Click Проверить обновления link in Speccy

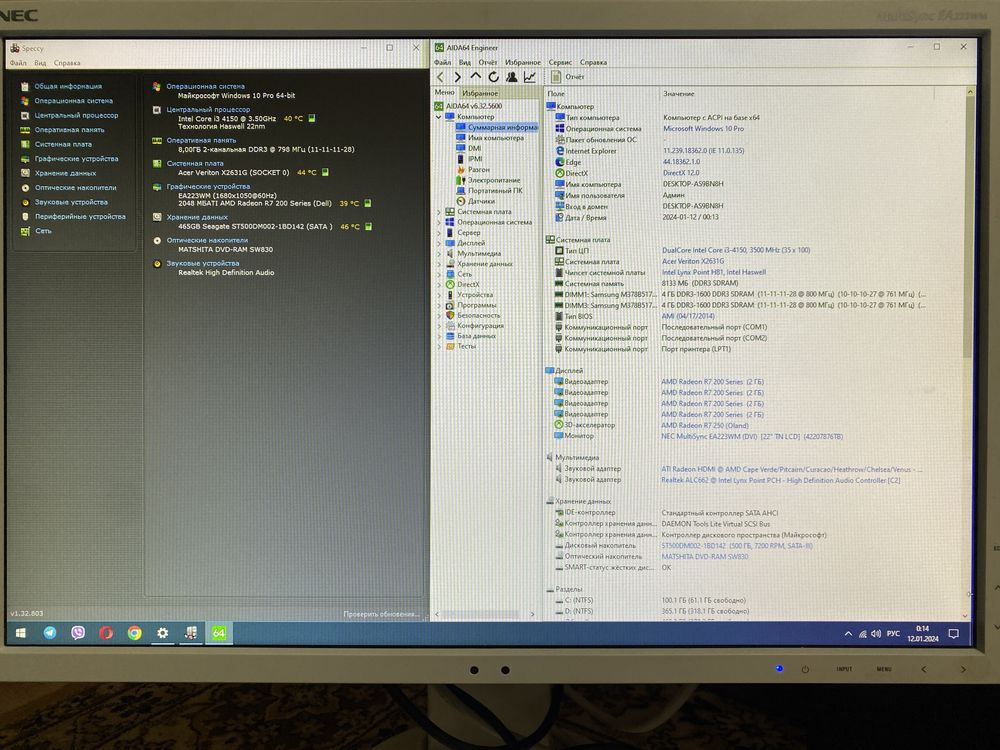pyautogui.click(x=381, y=614)
